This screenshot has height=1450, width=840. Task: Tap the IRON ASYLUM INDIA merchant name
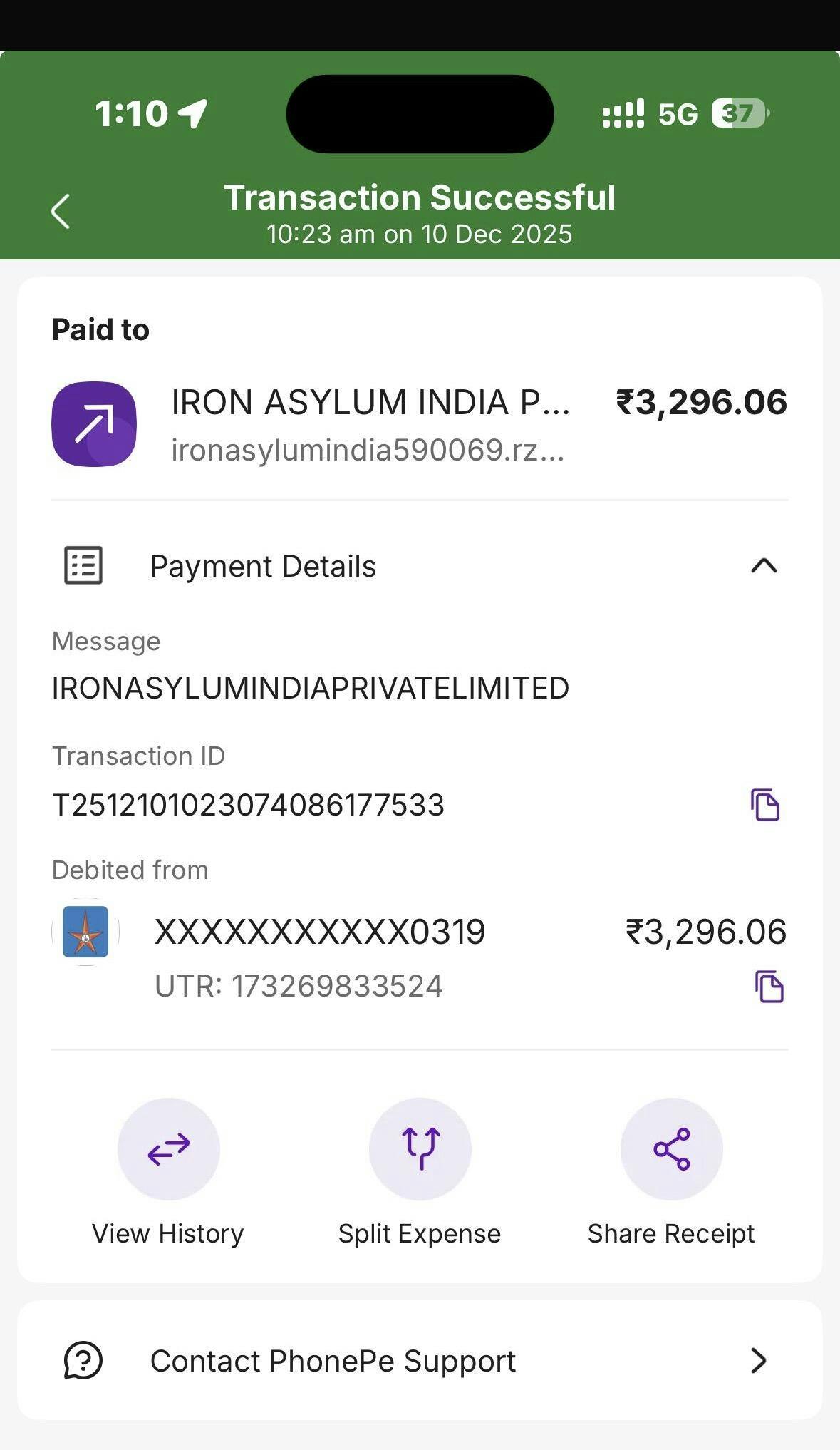370,403
